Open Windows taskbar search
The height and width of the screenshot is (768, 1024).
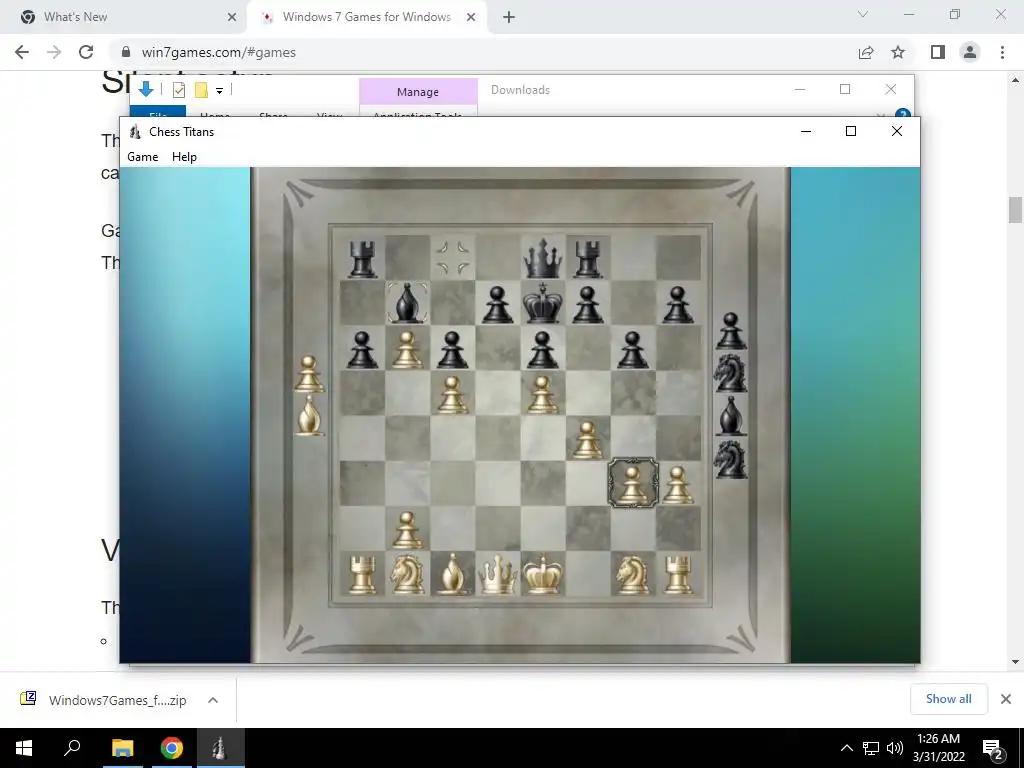pos(72,748)
